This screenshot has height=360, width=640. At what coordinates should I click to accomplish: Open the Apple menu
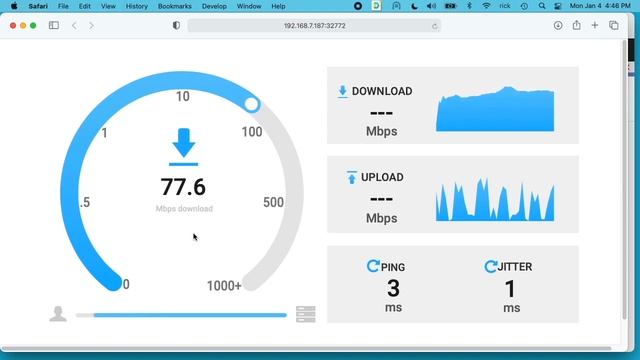[14, 6]
